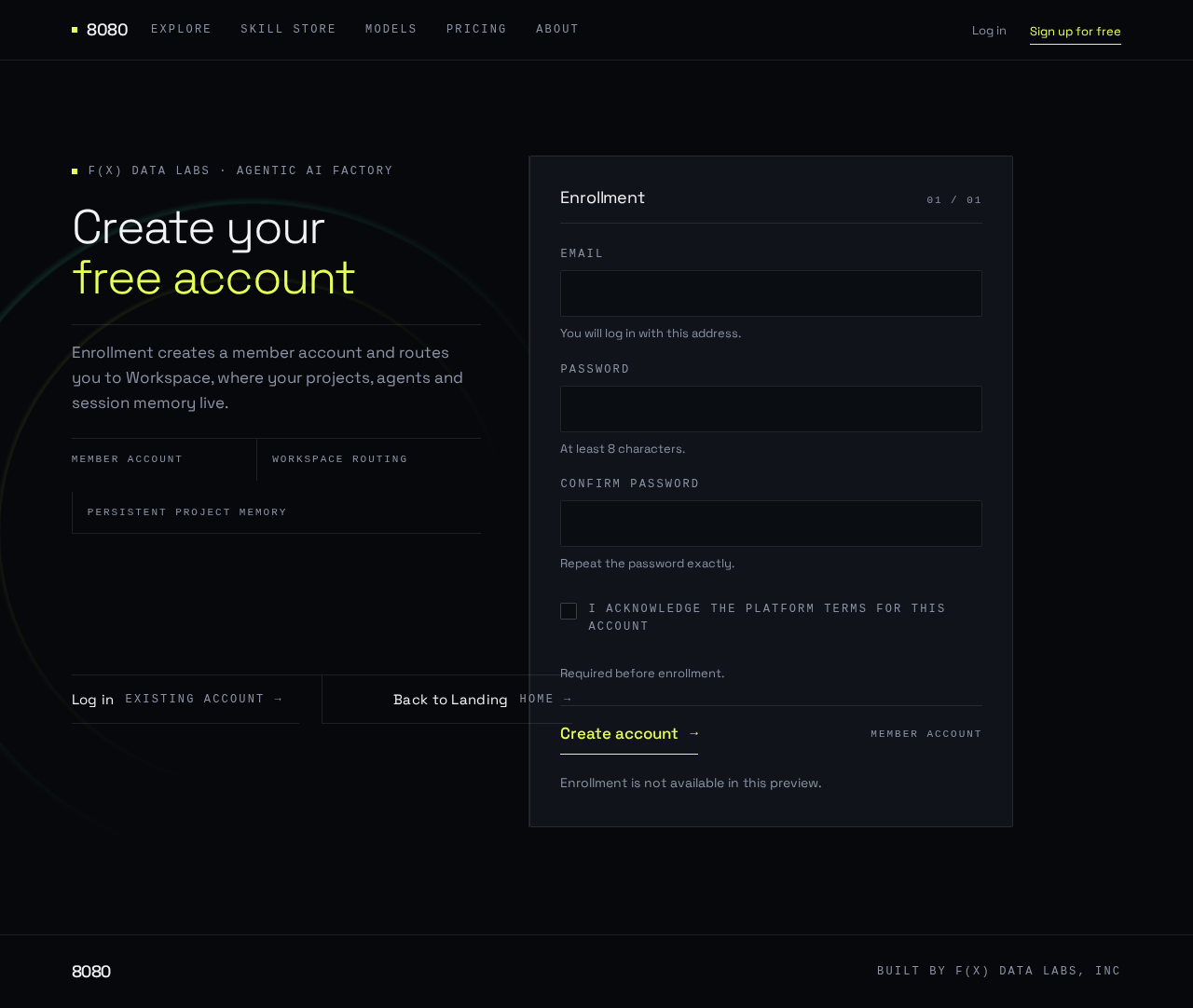Tick the platform terms acknowledgement checkbox
Screen dimensions: 1193x1008
click(569, 611)
